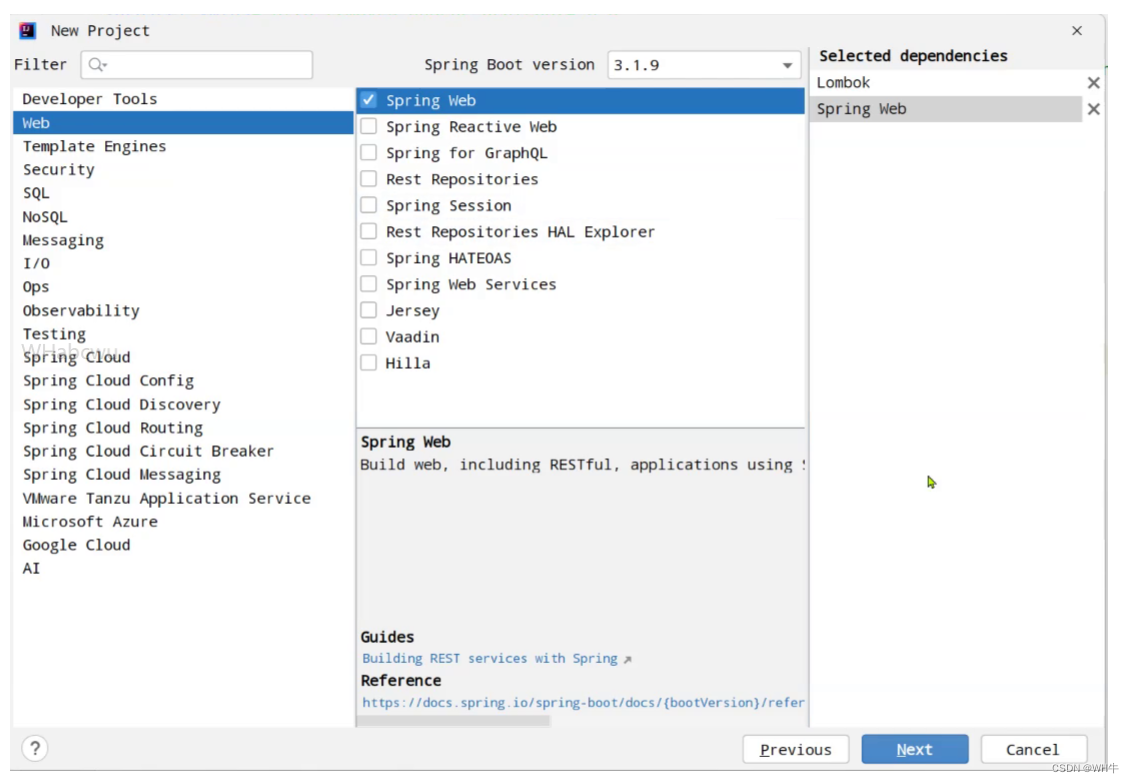1134x783 pixels.
Task: Open the docs.spring.io reference link
Action: click(583, 703)
